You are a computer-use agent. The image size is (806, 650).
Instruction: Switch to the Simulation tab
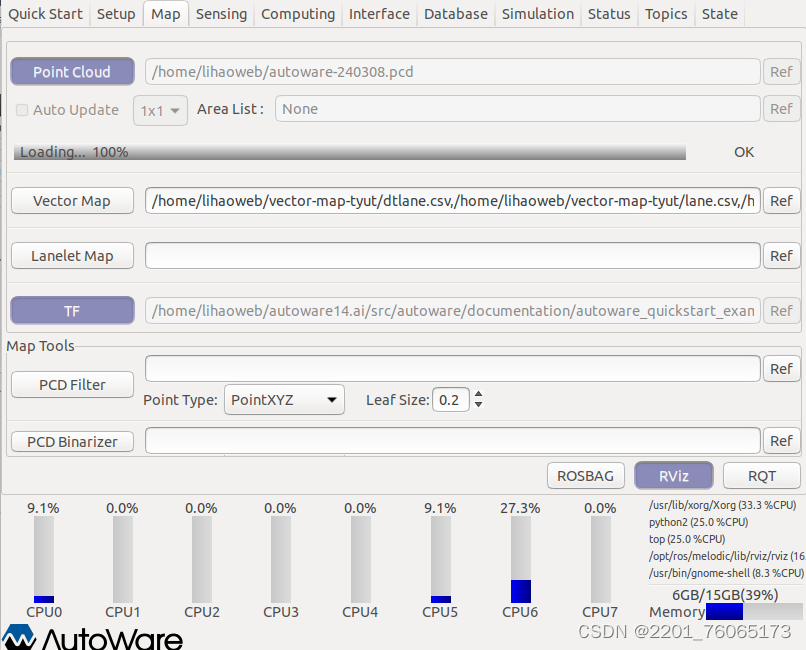537,14
